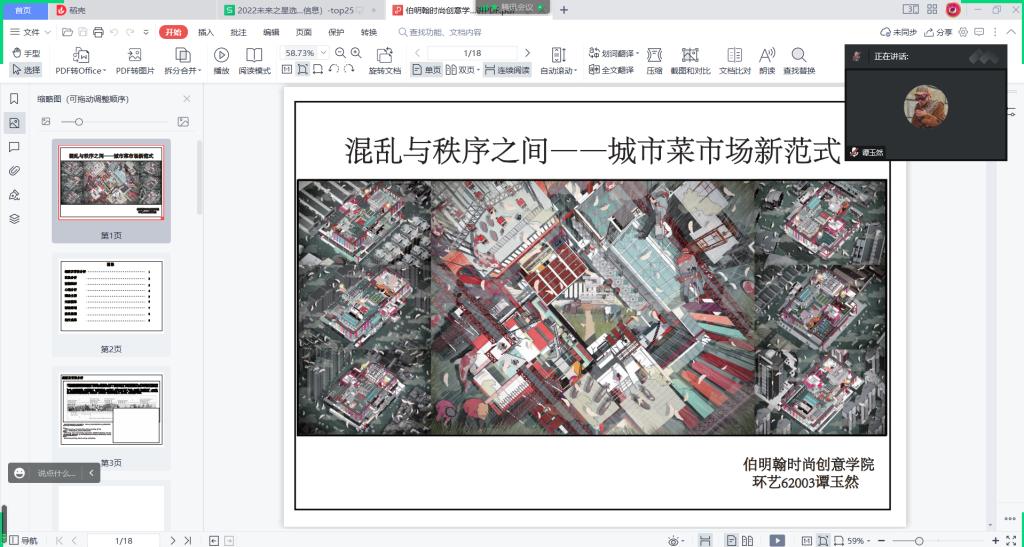This screenshot has width=1024, height=547.
Task: Adjust the thumbnail size slider
Action: [80, 122]
